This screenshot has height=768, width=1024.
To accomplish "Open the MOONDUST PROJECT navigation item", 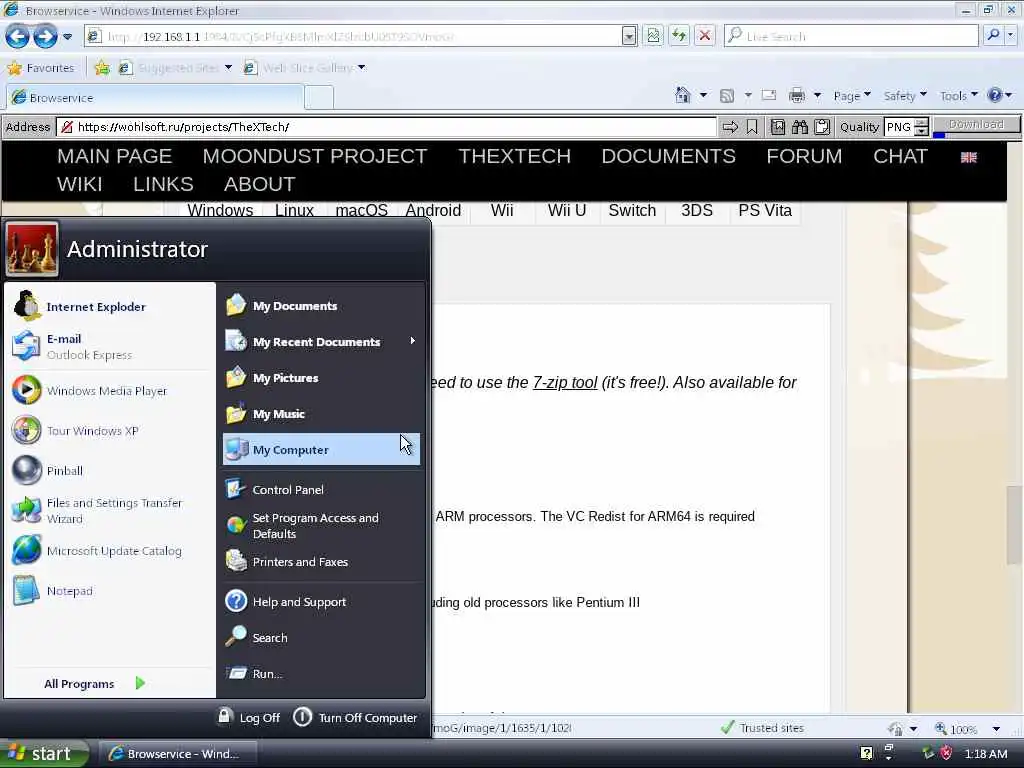I will tap(315, 156).
